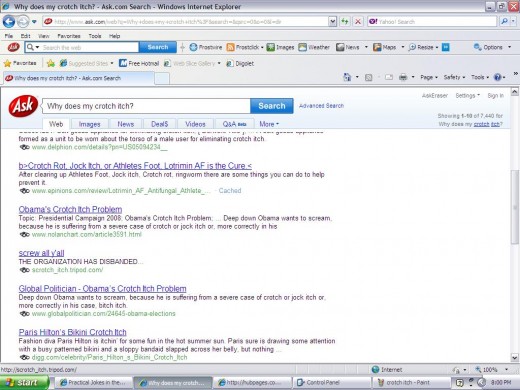This screenshot has height=390, width=520.
Task: Click the Frostclick RSS toolbar button
Action: [244, 47]
